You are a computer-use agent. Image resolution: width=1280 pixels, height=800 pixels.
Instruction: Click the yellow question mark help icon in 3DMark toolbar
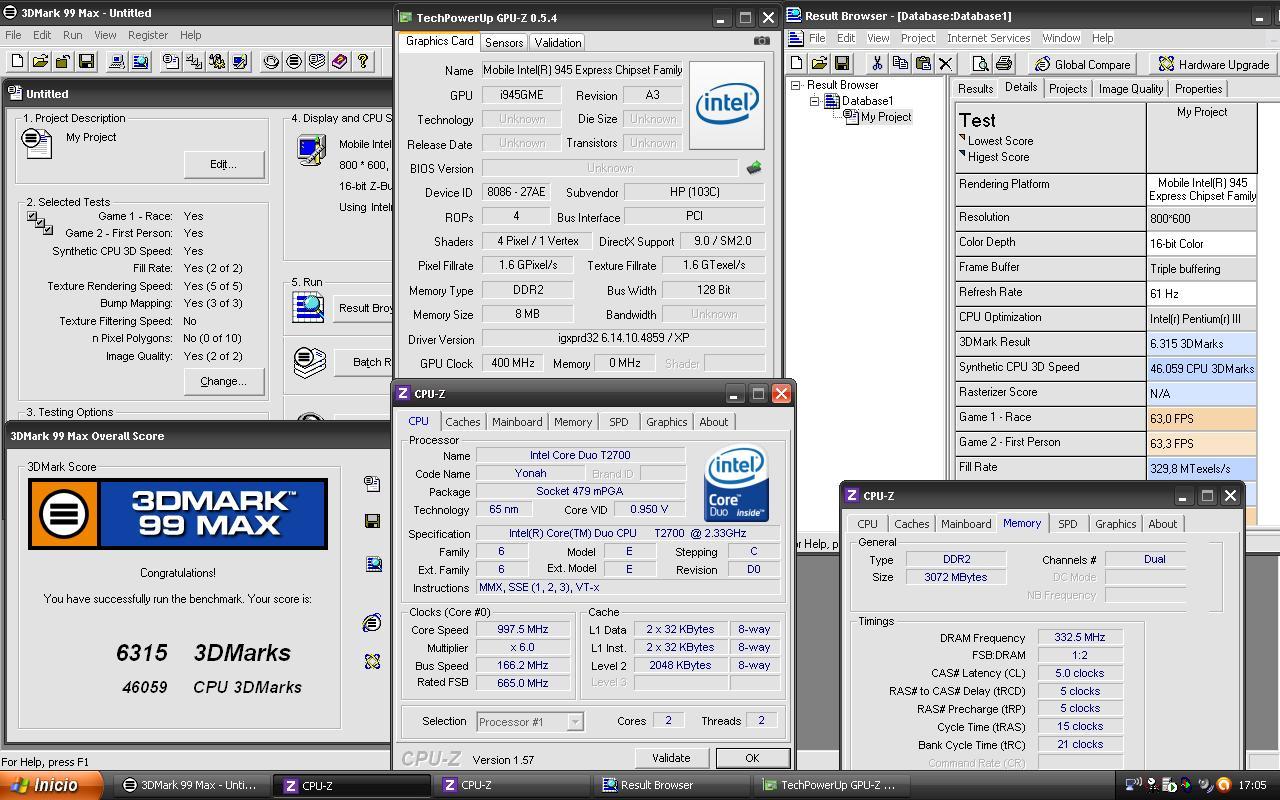(363, 62)
